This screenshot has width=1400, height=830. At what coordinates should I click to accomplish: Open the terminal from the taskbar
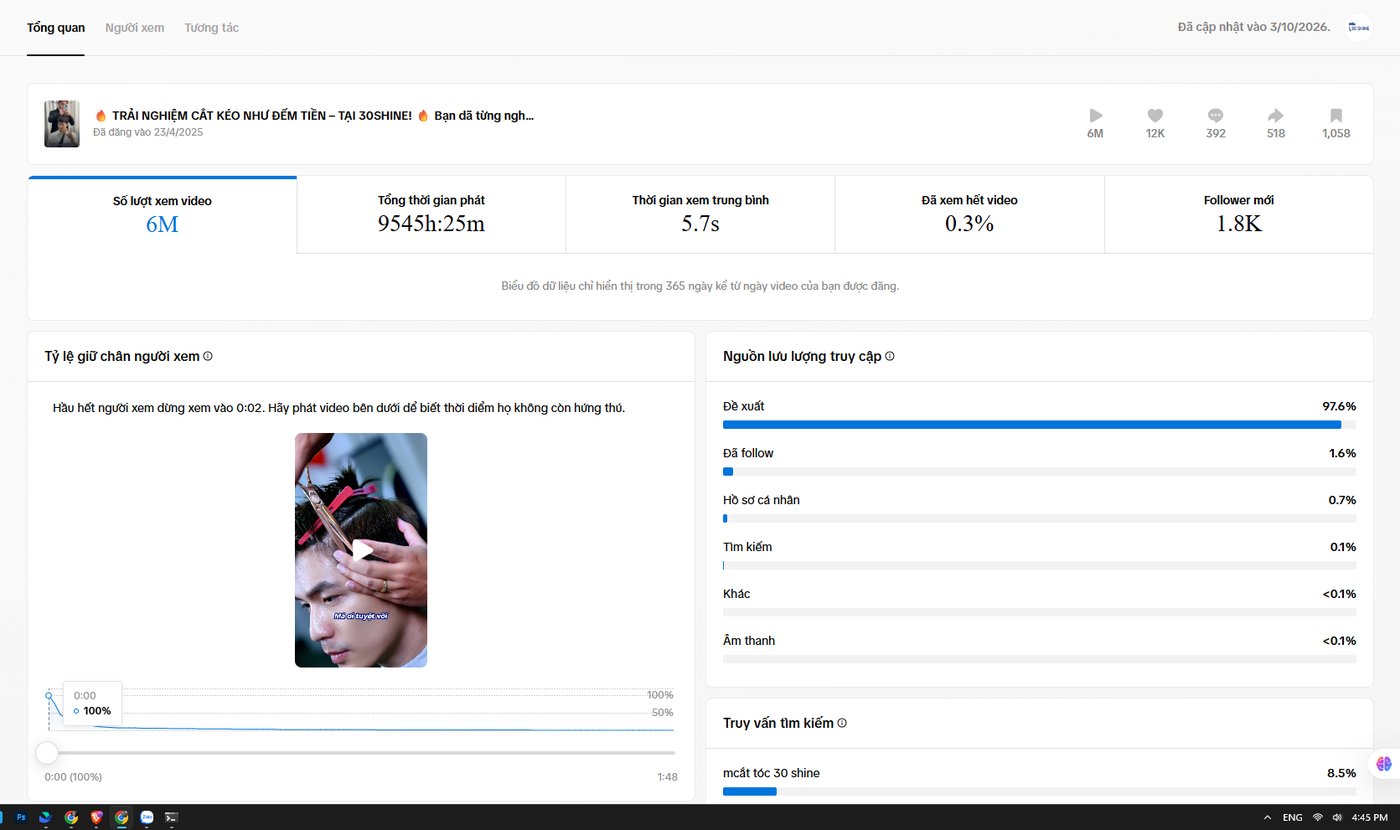(172, 817)
